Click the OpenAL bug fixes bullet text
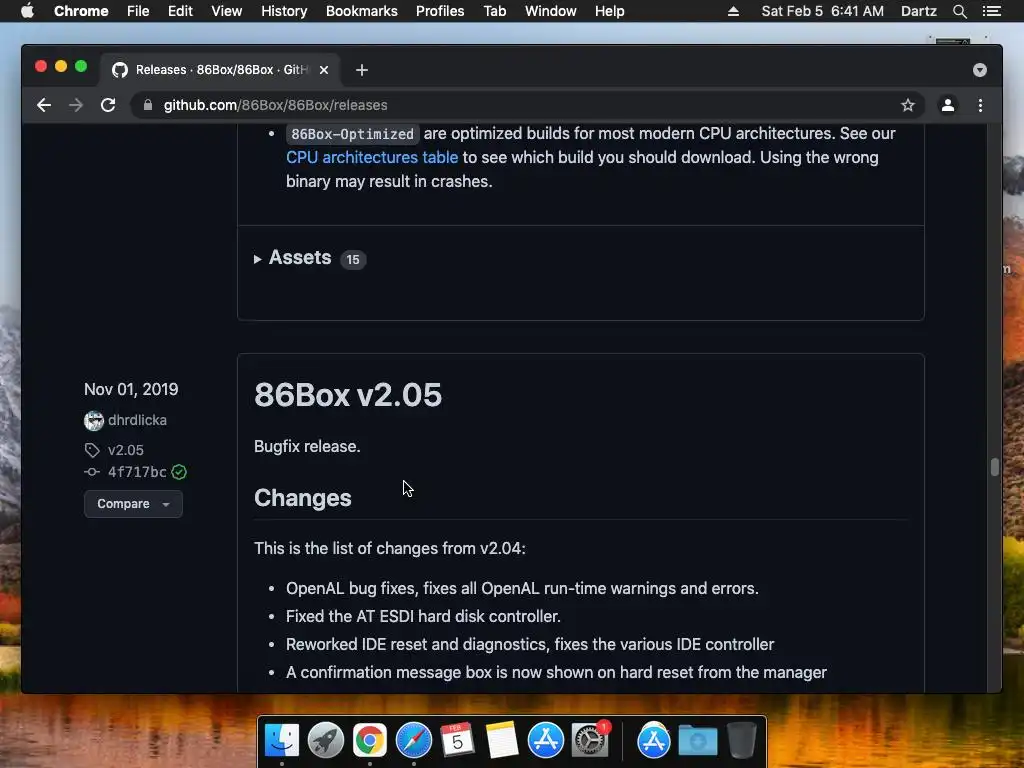Viewport: 1024px width, 768px height. (522, 588)
